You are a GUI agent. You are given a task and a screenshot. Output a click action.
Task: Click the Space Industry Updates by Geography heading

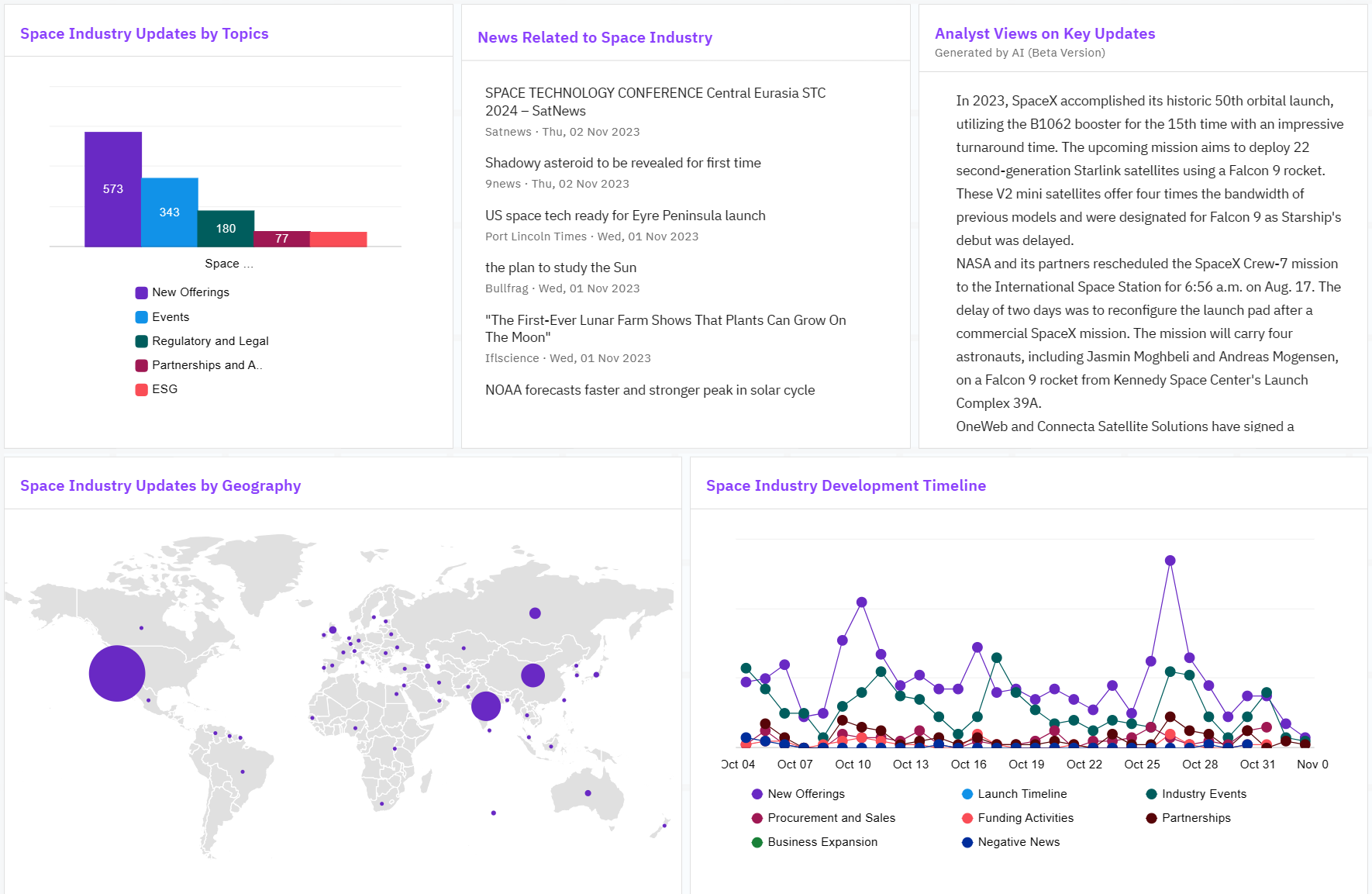(x=160, y=485)
